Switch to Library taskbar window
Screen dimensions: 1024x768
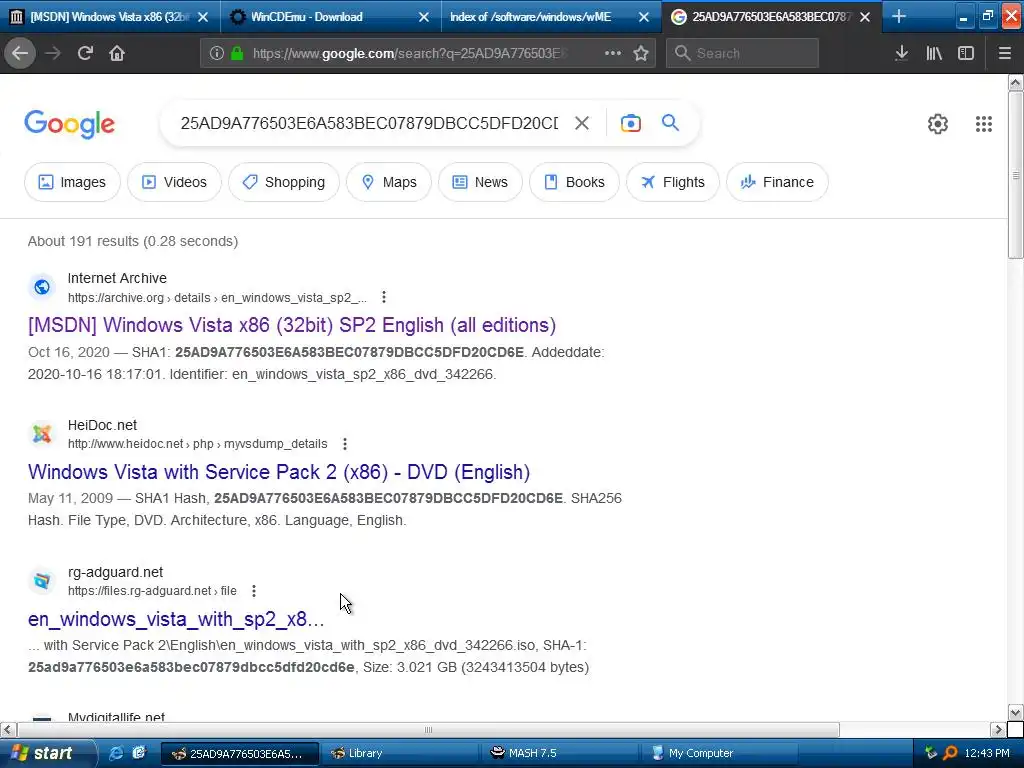(398, 753)
